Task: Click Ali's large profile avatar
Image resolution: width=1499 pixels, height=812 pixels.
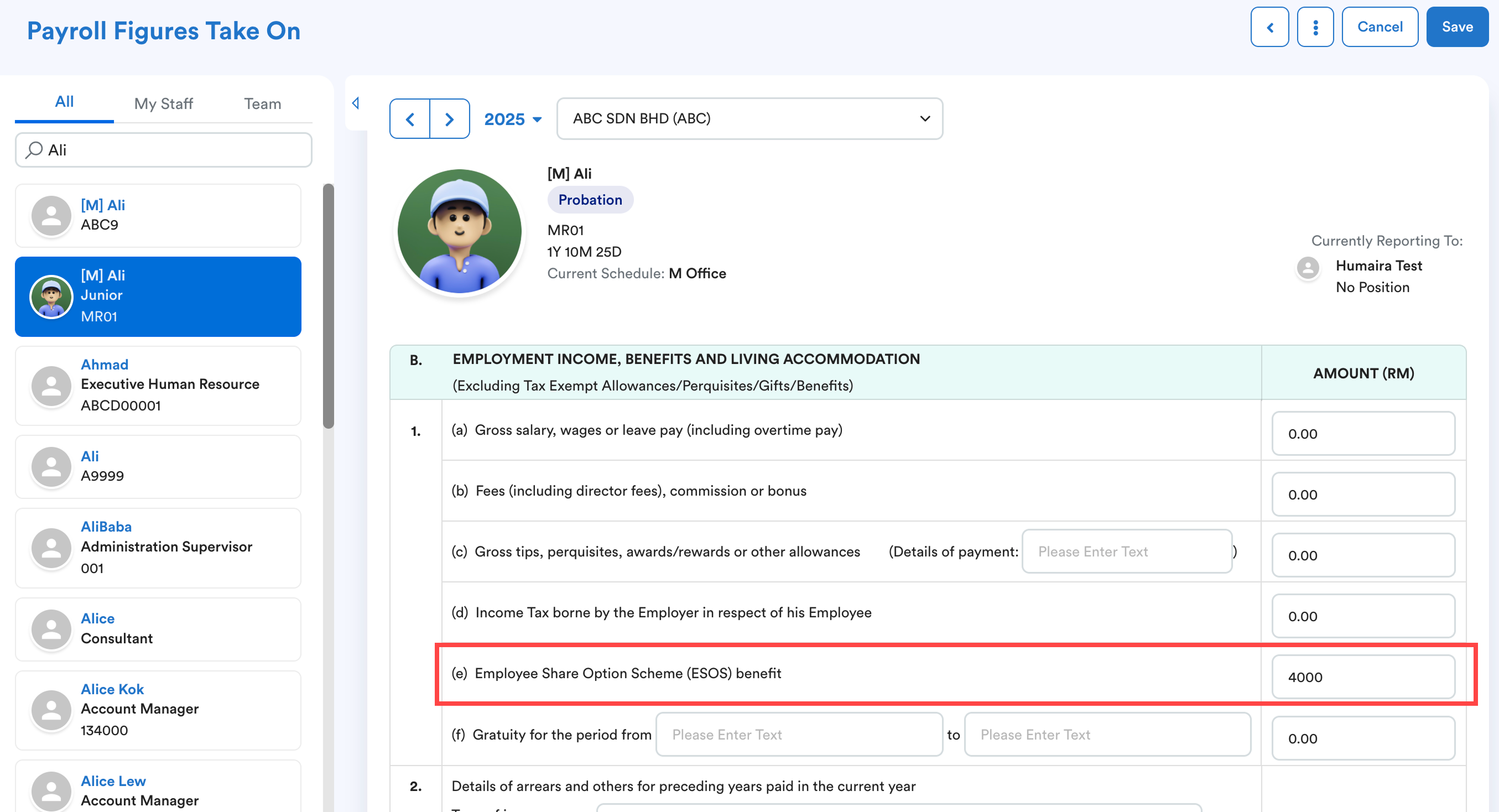Action: pyautogui.click(x=459, y=231)
